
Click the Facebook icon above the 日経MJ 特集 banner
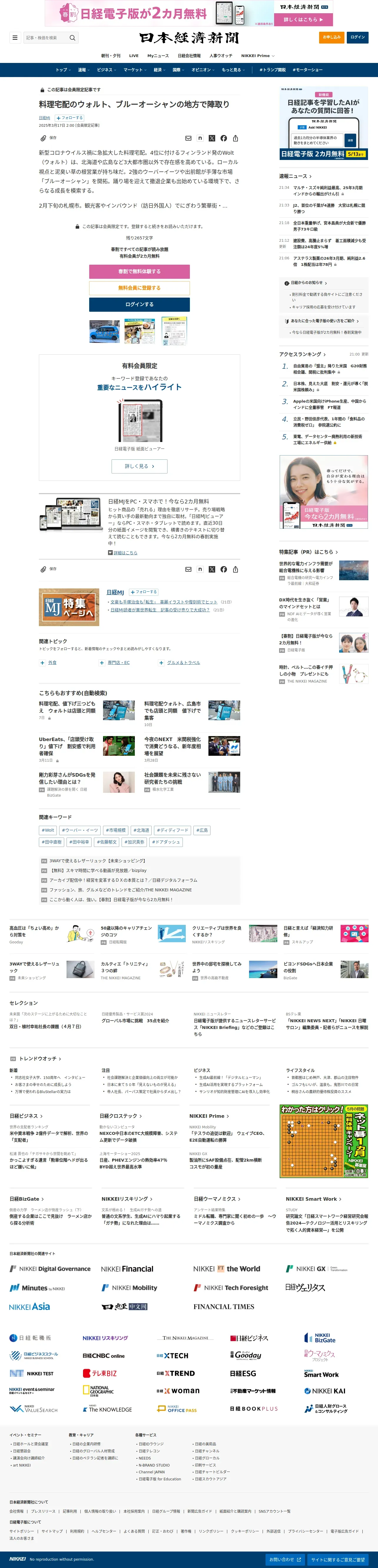[x=224, y=569]
